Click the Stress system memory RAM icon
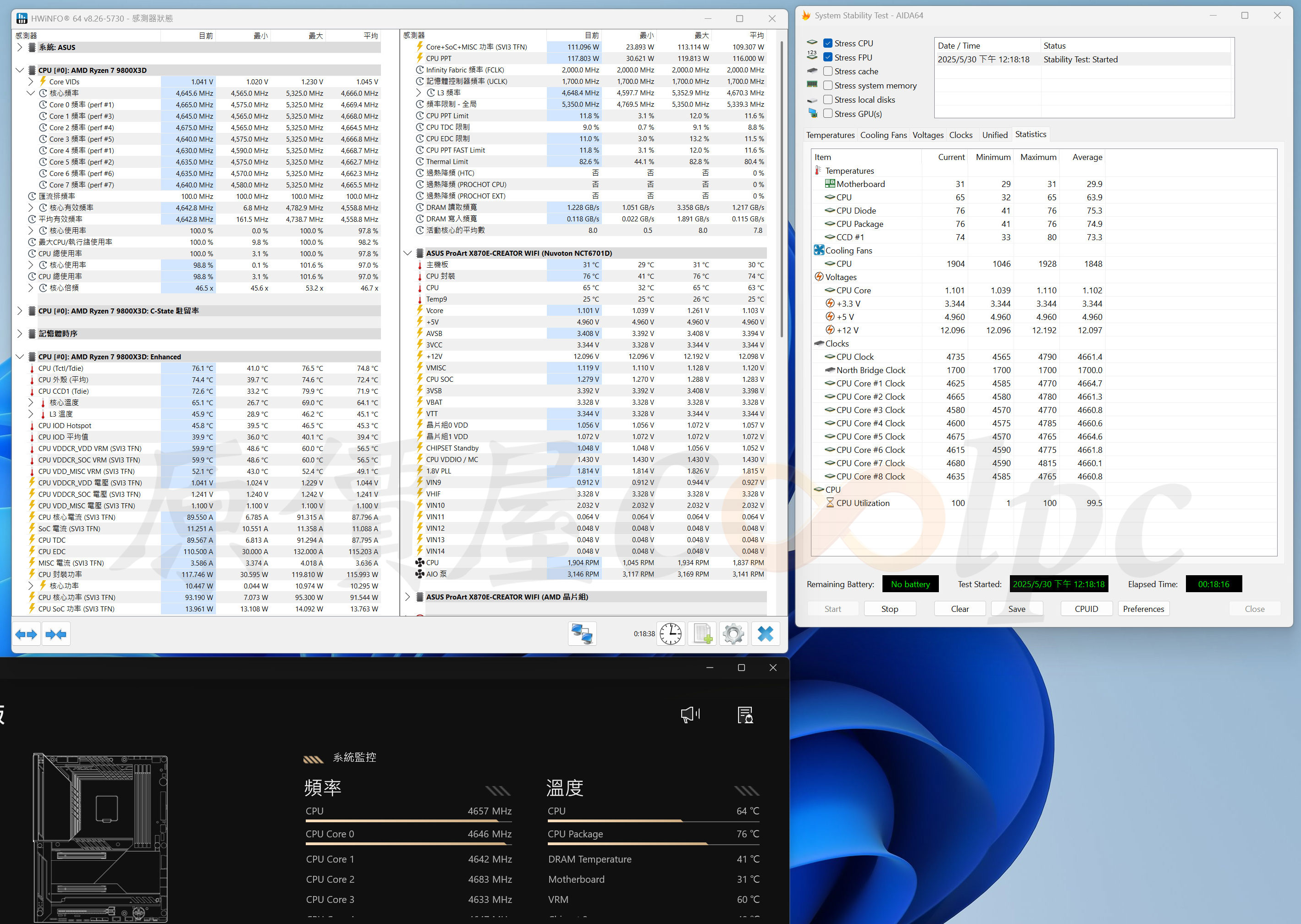 [x=812, y=85]
